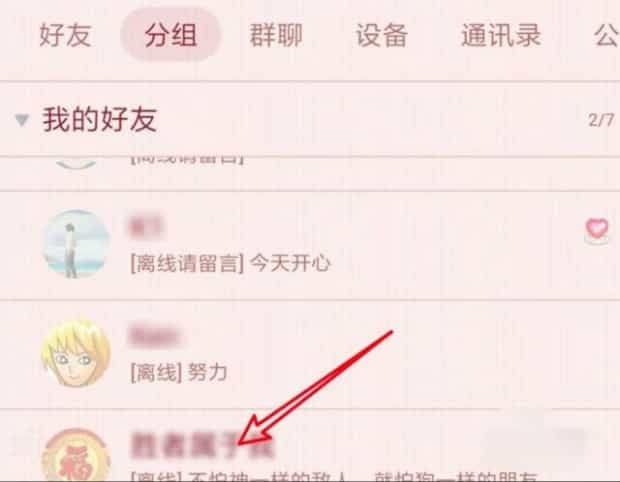This screenshot has width=620, height=482.
Task: Open the 群聊 tab
Action: [276, 36]
